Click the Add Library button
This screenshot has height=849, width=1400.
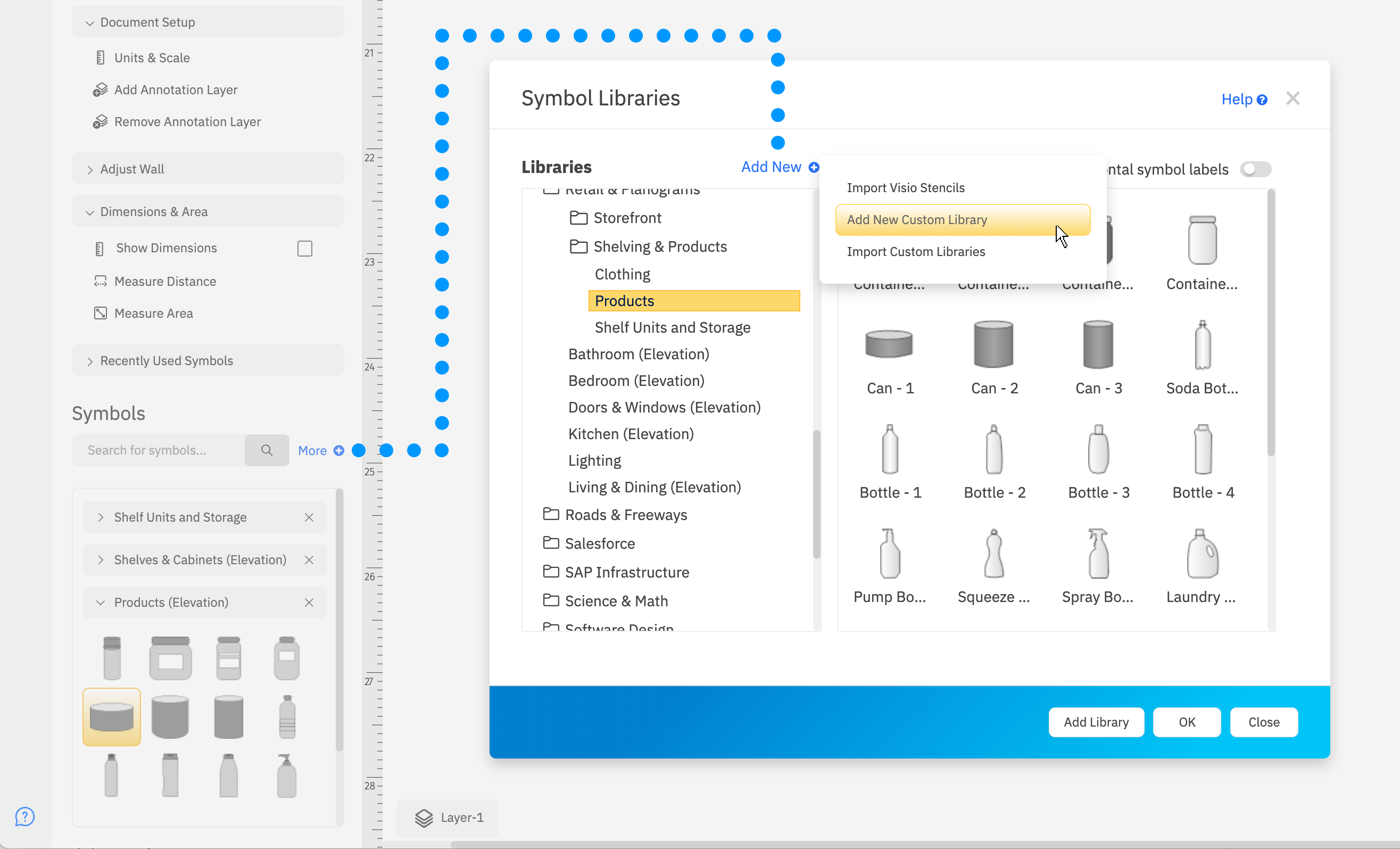[1096, 722]
